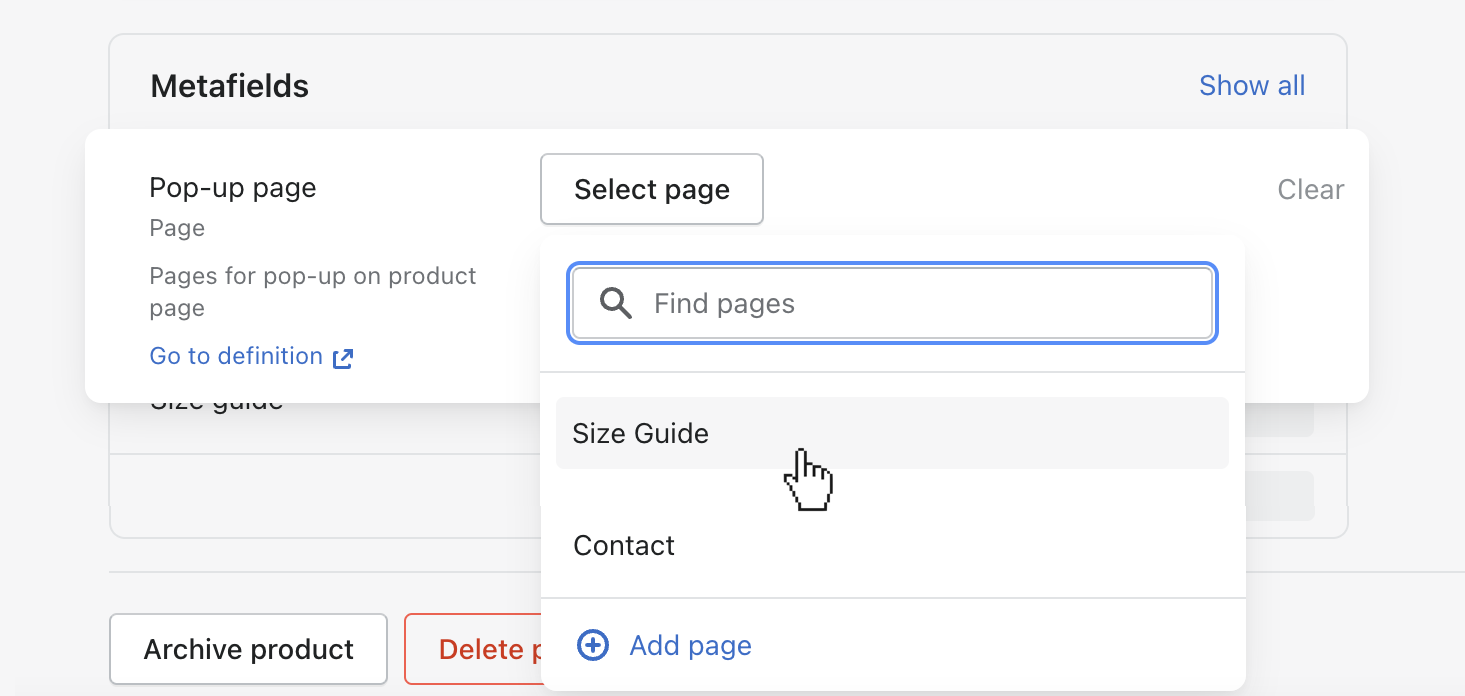Click the Pages for pop-up description text
The image size is (1465, 696).
[x=312, y=291]
